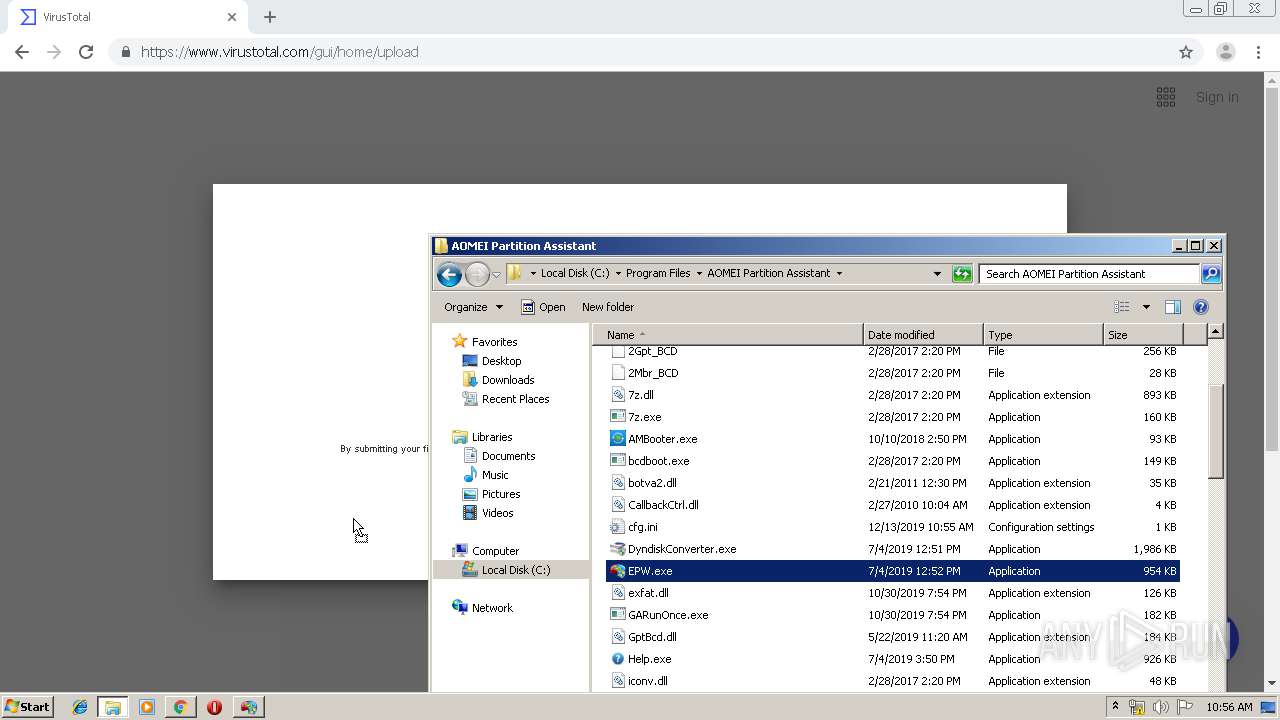1280x720 pixels.
Task: Sort by Type column header
Action: (x=1043, y=335)
